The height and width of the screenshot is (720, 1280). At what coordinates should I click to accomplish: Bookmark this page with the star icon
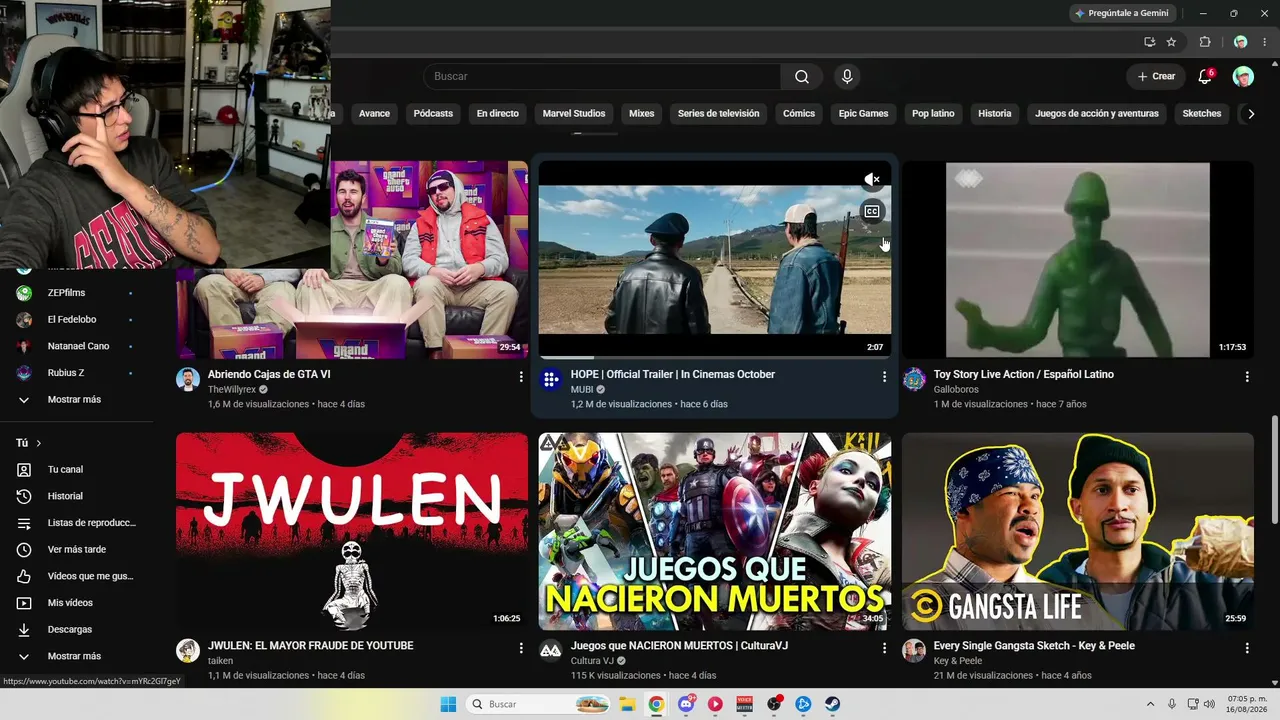[1171, 42]
